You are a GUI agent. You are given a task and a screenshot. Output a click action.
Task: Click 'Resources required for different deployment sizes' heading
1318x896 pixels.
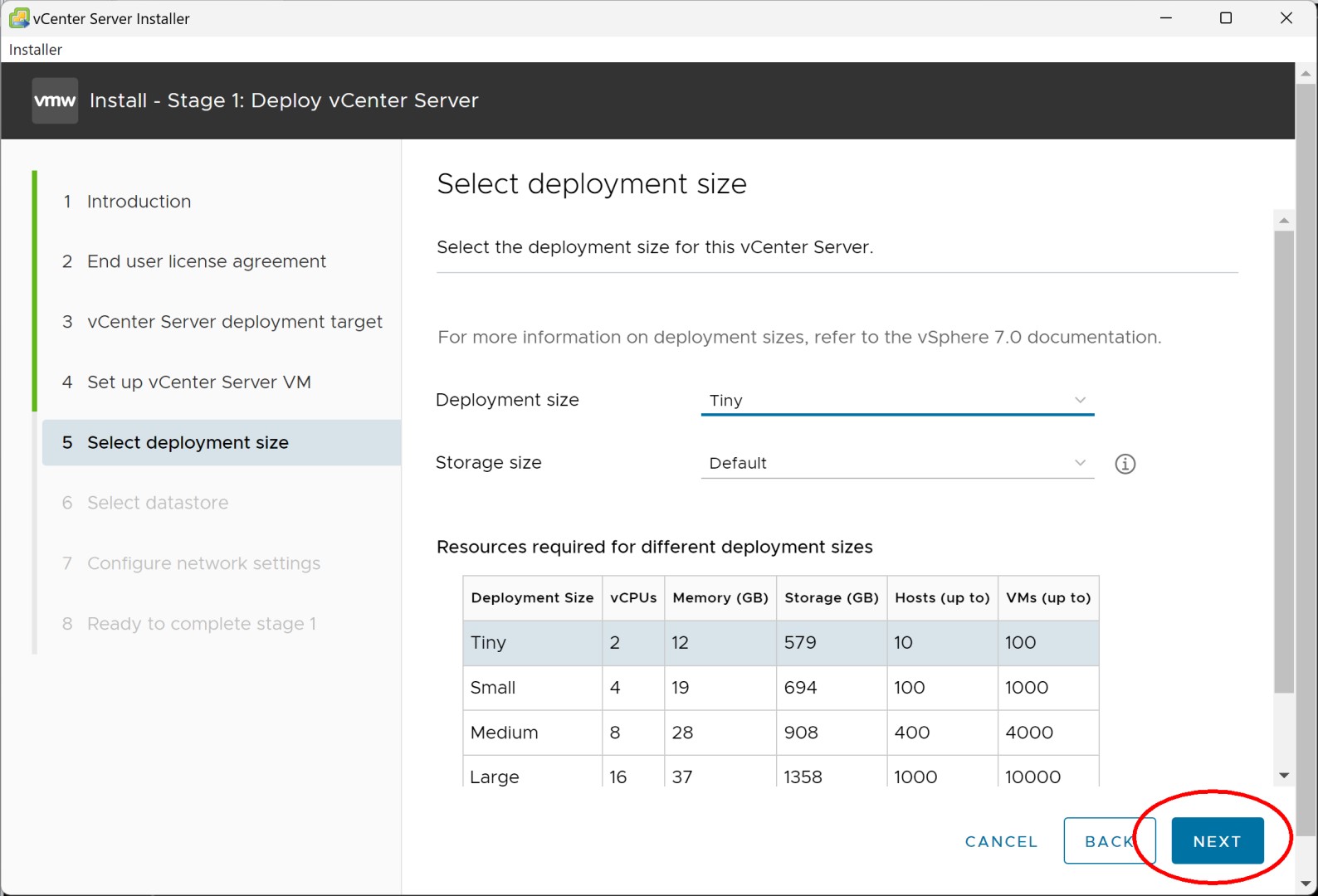[x=655, y=547]
